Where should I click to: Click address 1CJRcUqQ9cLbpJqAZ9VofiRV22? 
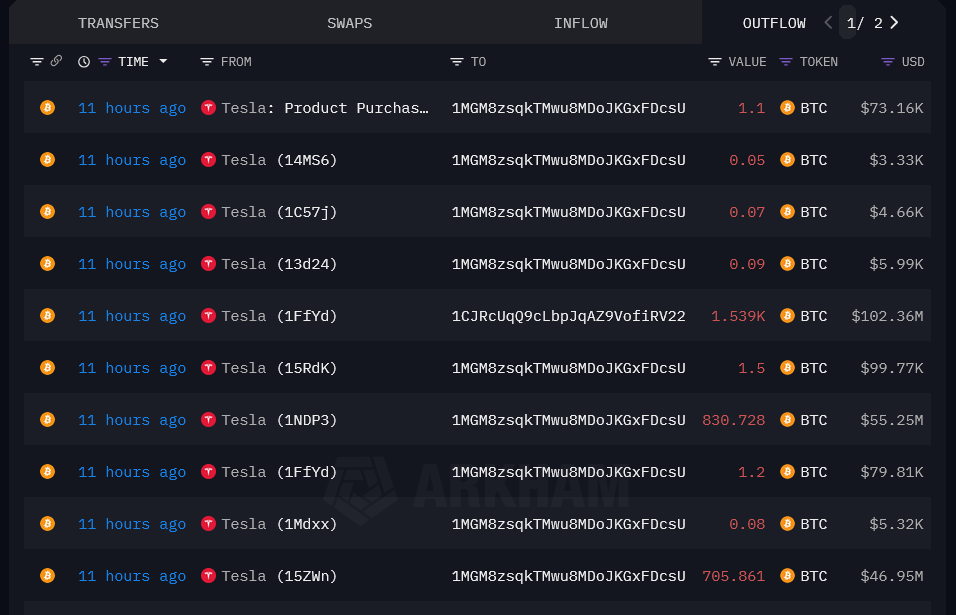568,316
